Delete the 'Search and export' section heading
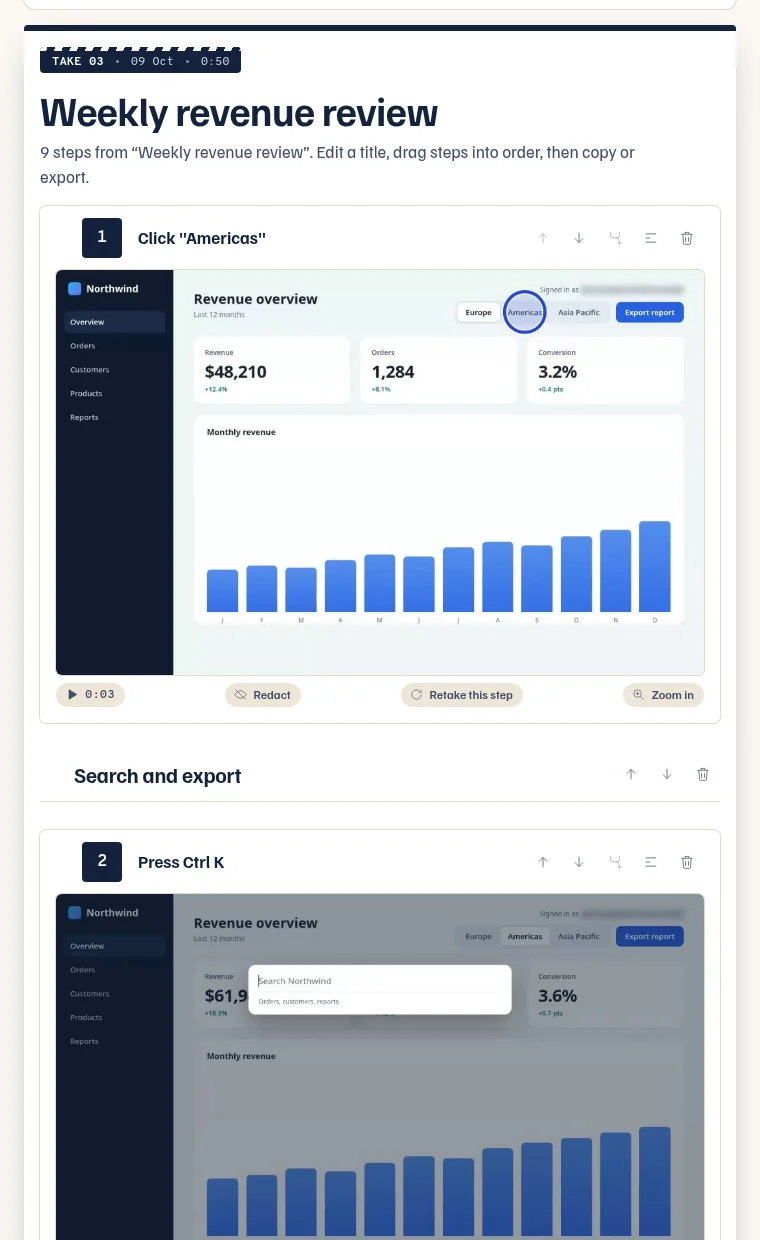Image resolution: width=760 pixels, height=1240 pixels. (x=703, y=774)
